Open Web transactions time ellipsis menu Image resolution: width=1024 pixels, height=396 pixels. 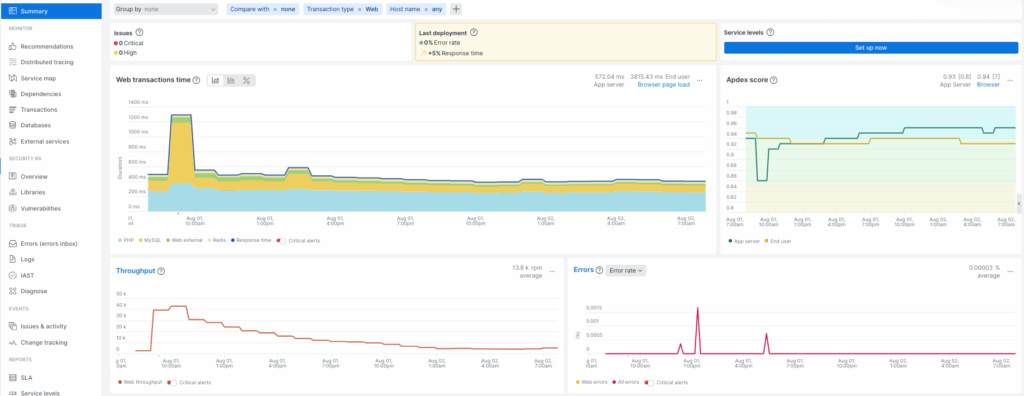tap(699, 80)
